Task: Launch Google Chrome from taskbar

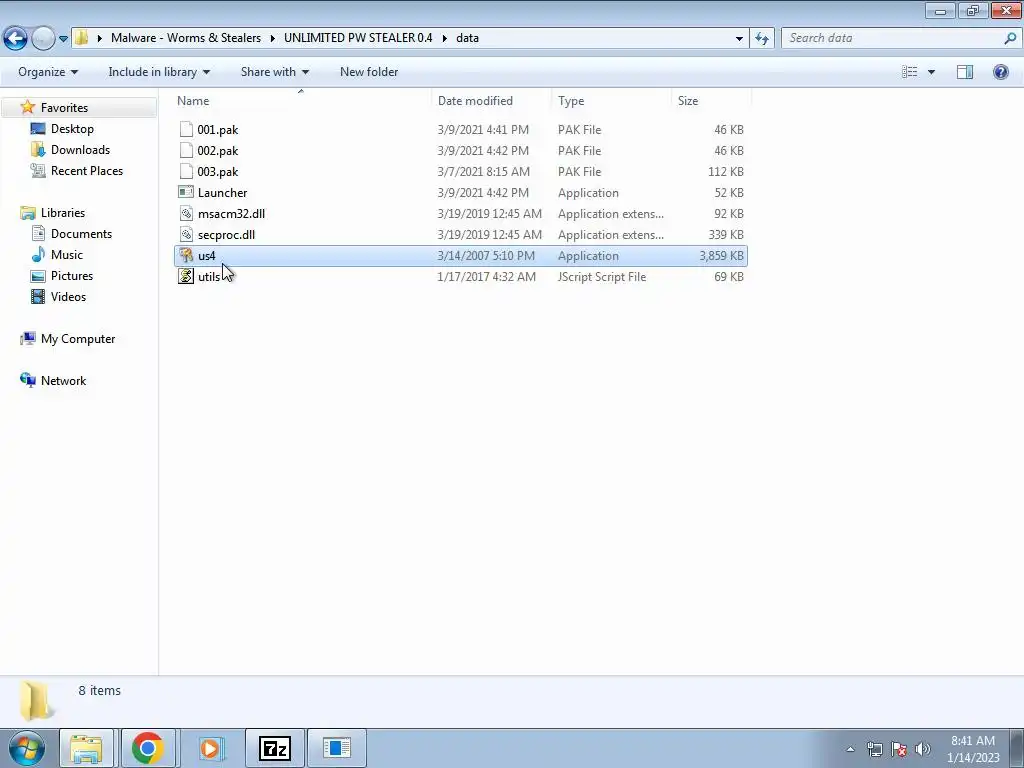Action: click(x=148, y=748)
